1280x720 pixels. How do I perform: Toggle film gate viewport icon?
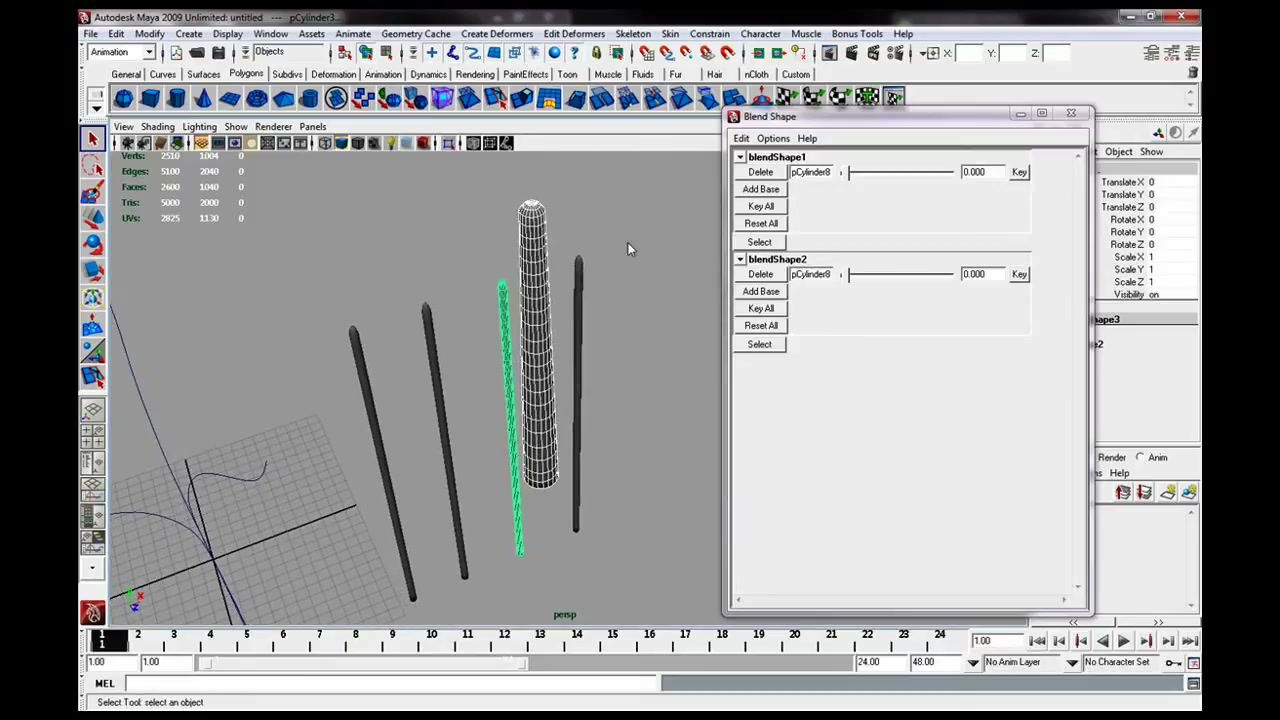(x=218, y=143)
